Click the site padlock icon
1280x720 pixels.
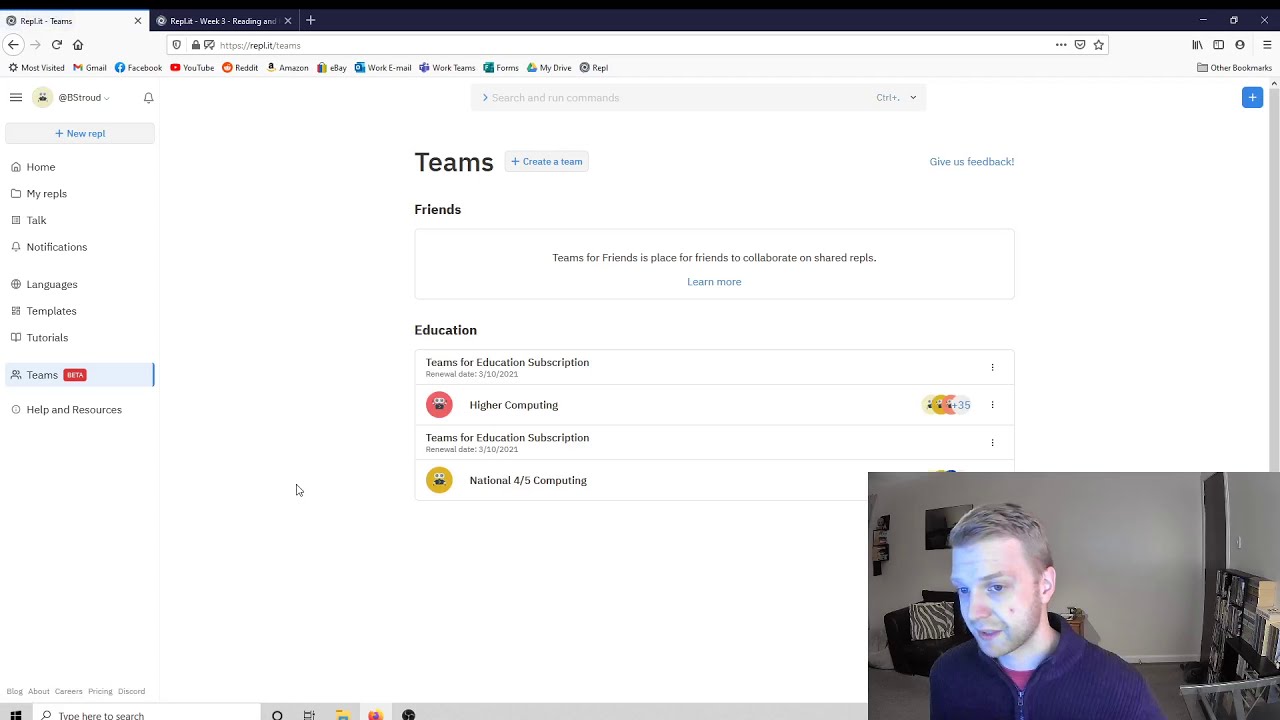[195, 45]
